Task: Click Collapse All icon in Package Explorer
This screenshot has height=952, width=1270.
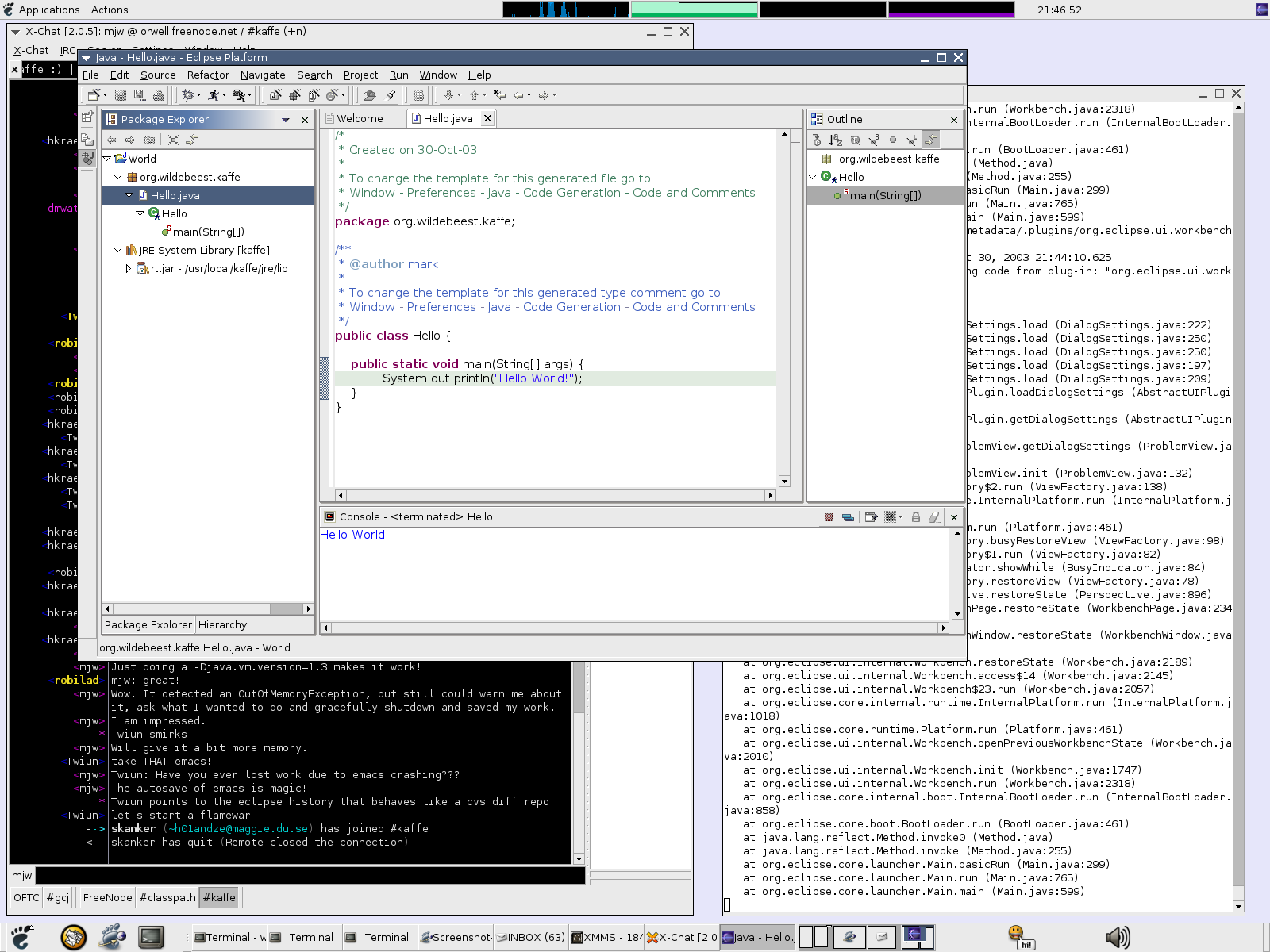Action: (x=173, y=140)
